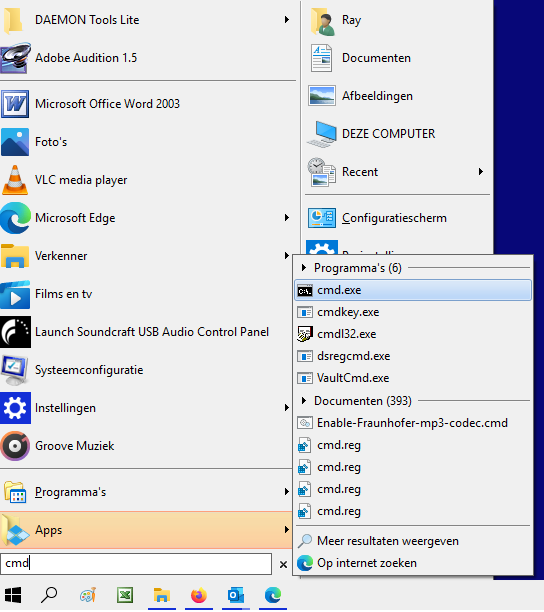544x612 pixels.
Task: Open the Verkenner folder icon
Action: pyautogui.click(x=15, y=256)
